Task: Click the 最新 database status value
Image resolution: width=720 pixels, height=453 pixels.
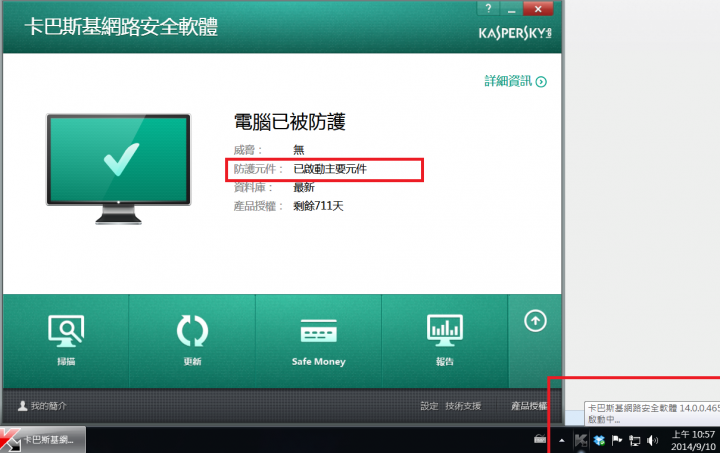Action: 304,187
